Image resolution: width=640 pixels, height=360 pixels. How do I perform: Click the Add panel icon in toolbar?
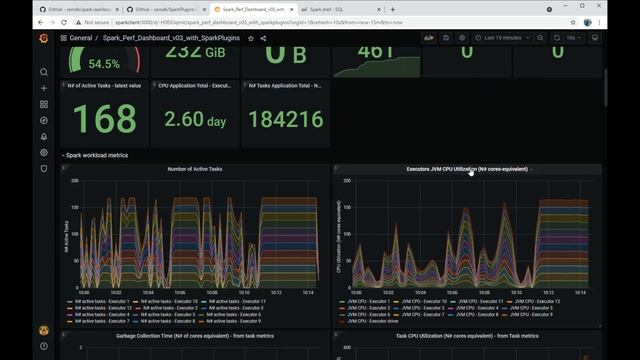click(x=429, y=38)
